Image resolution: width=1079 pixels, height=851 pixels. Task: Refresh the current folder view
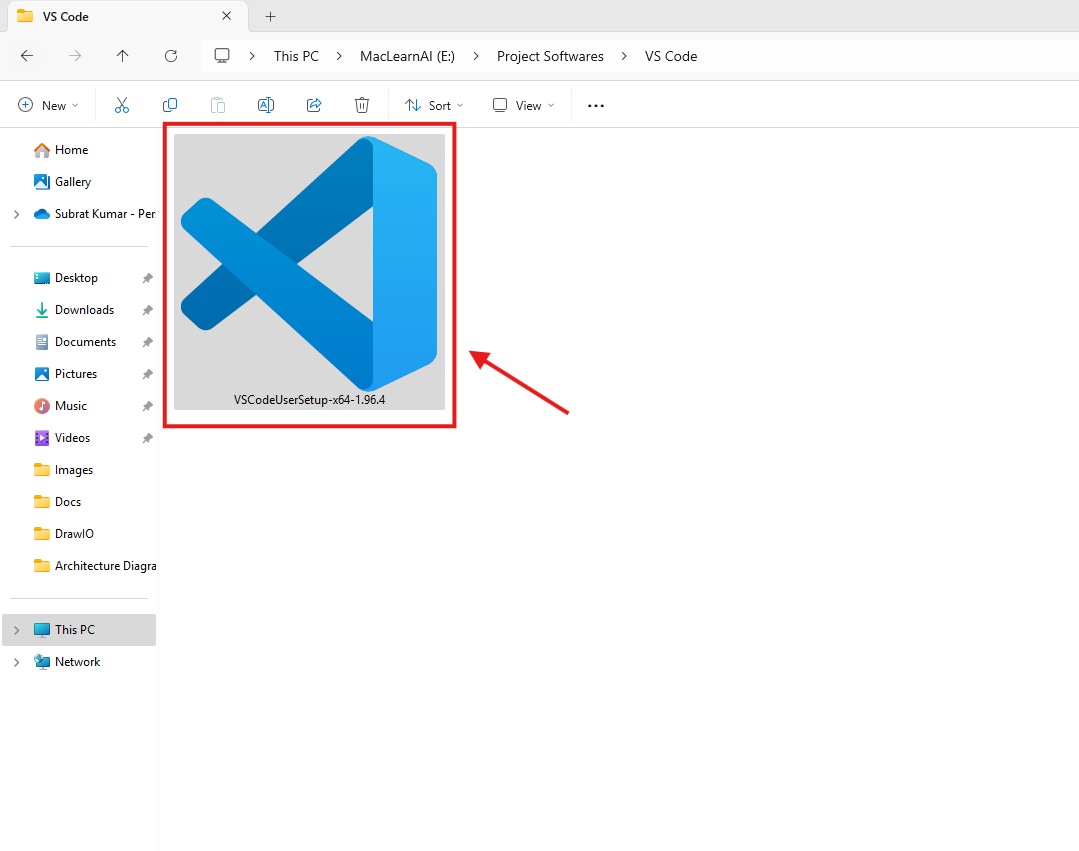tap(171, 56)
